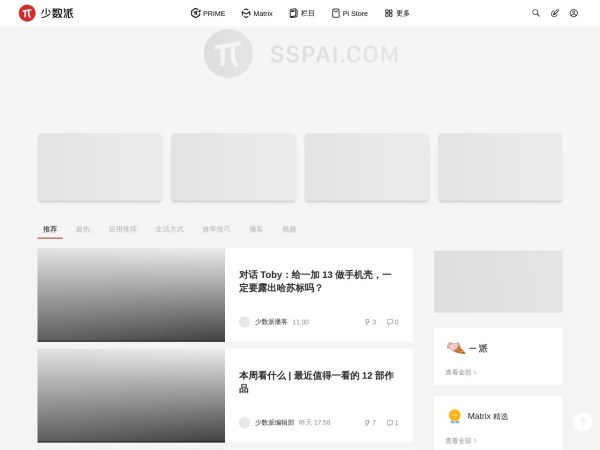Open Pi Store from the navigation bar

(349, 13)
